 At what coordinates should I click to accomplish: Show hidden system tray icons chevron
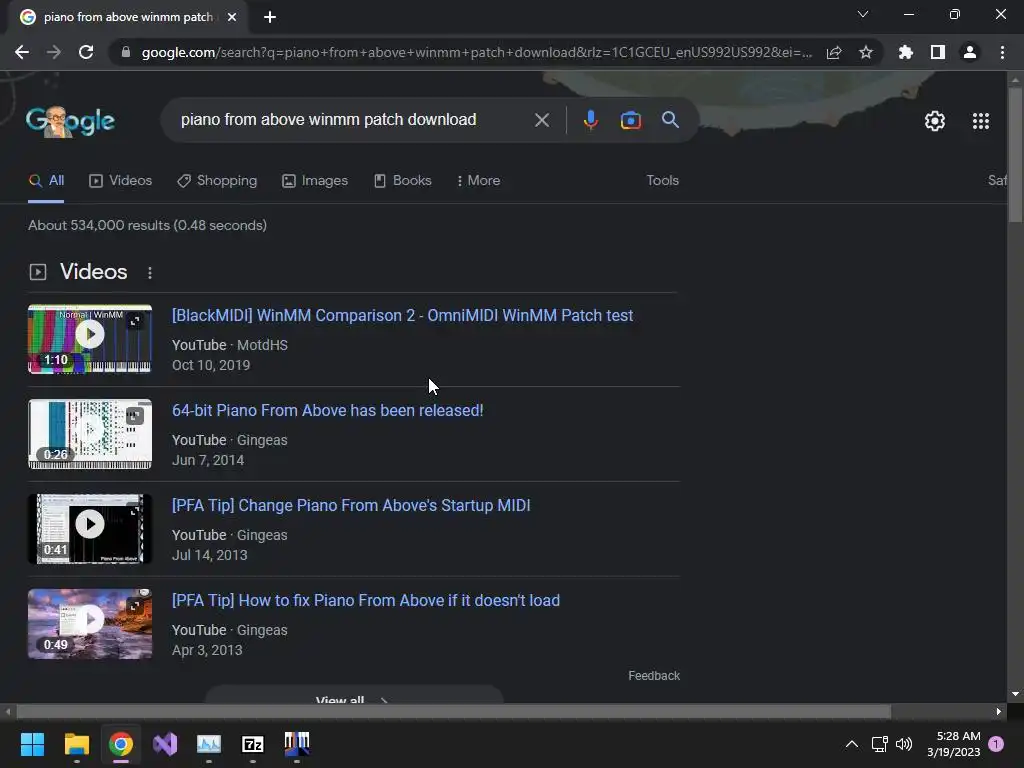coord(852,744)
